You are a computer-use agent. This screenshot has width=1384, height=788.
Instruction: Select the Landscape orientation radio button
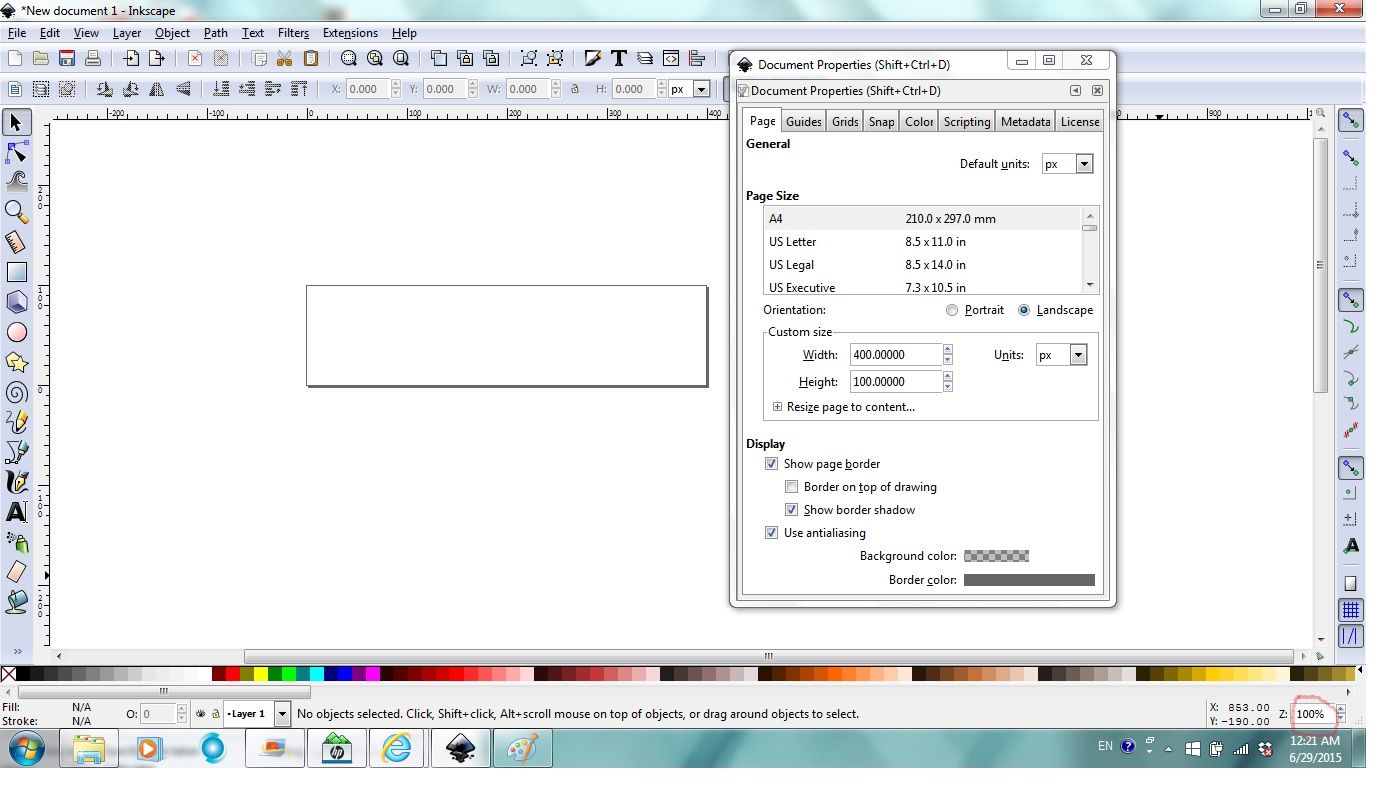(1024, 310)
